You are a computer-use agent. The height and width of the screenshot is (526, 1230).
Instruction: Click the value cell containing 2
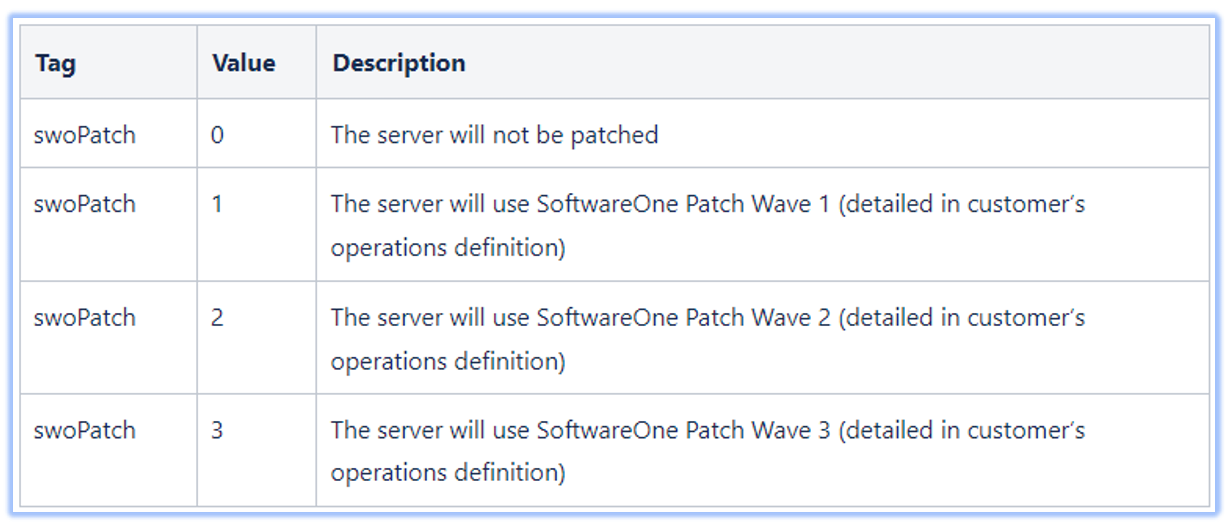[x=217, y=318]
